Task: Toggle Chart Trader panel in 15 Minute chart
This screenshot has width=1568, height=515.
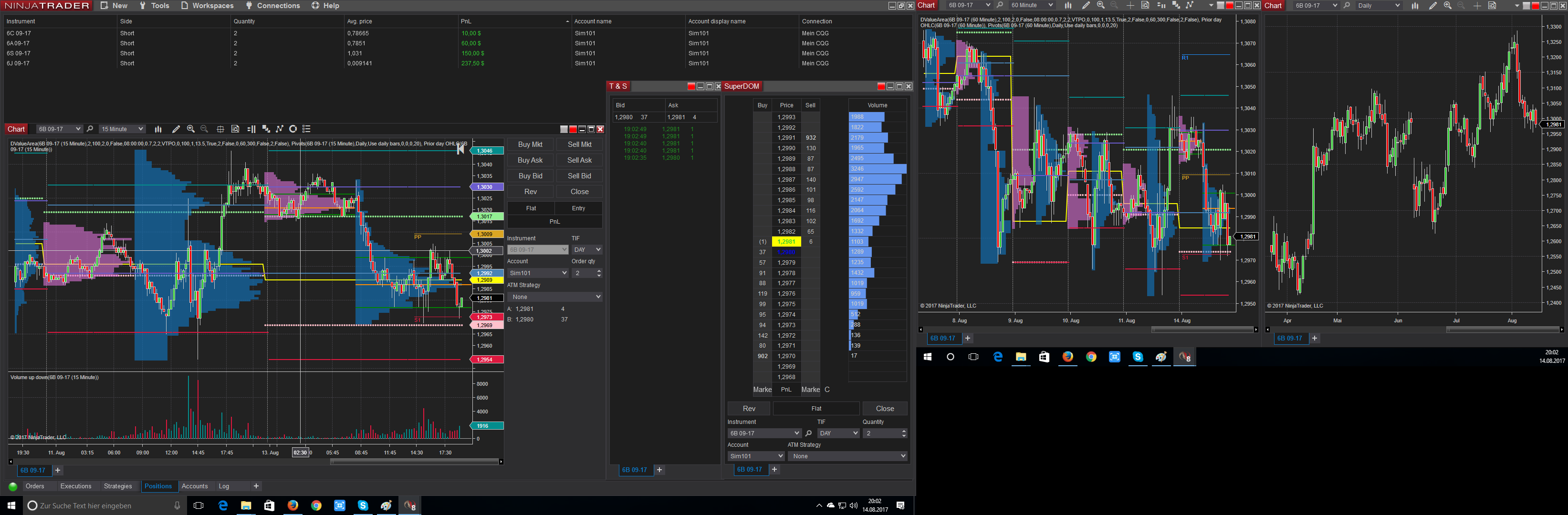Action: point(251,129)
